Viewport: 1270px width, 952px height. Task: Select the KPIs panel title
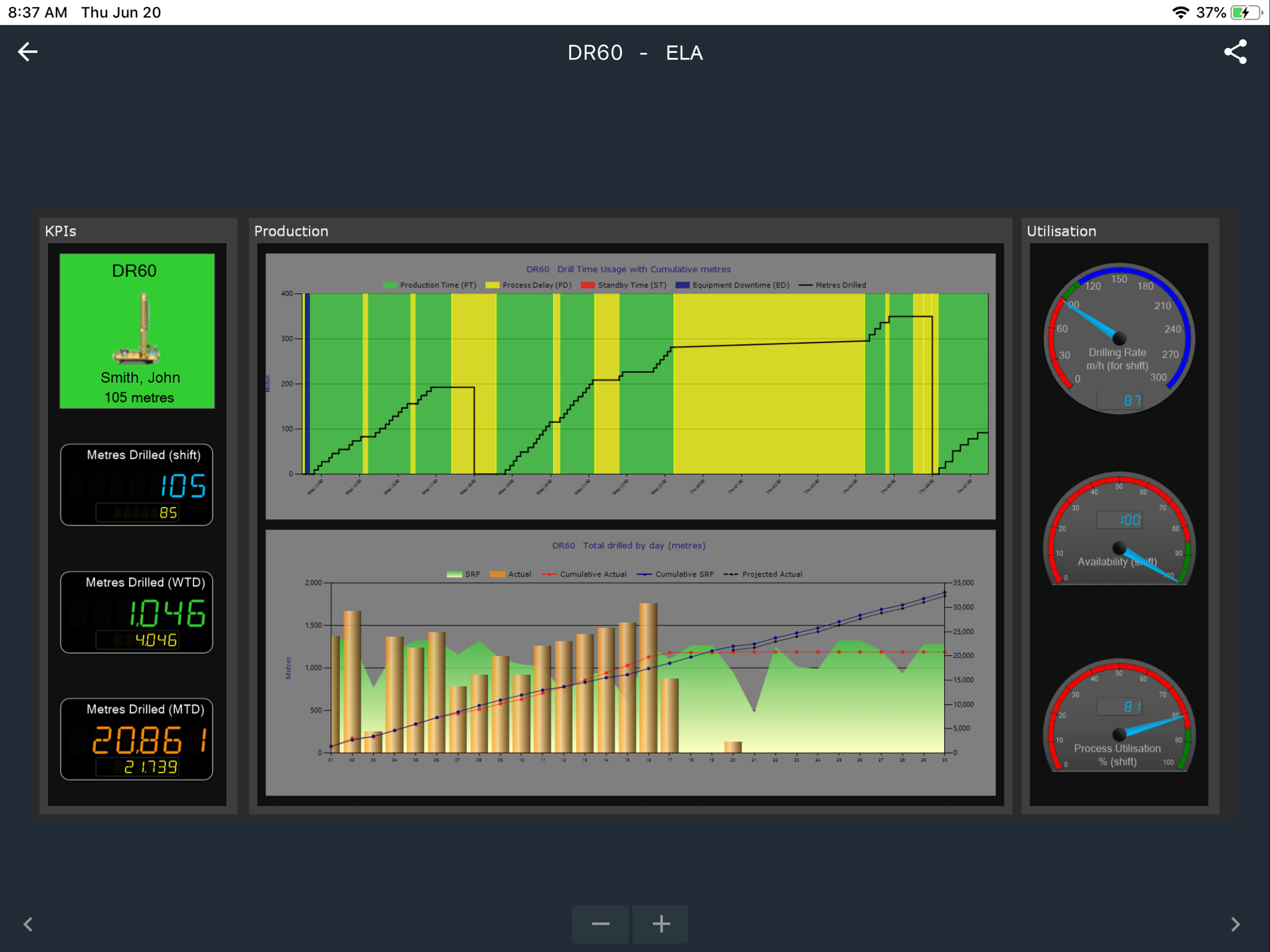tap(60, 231)
